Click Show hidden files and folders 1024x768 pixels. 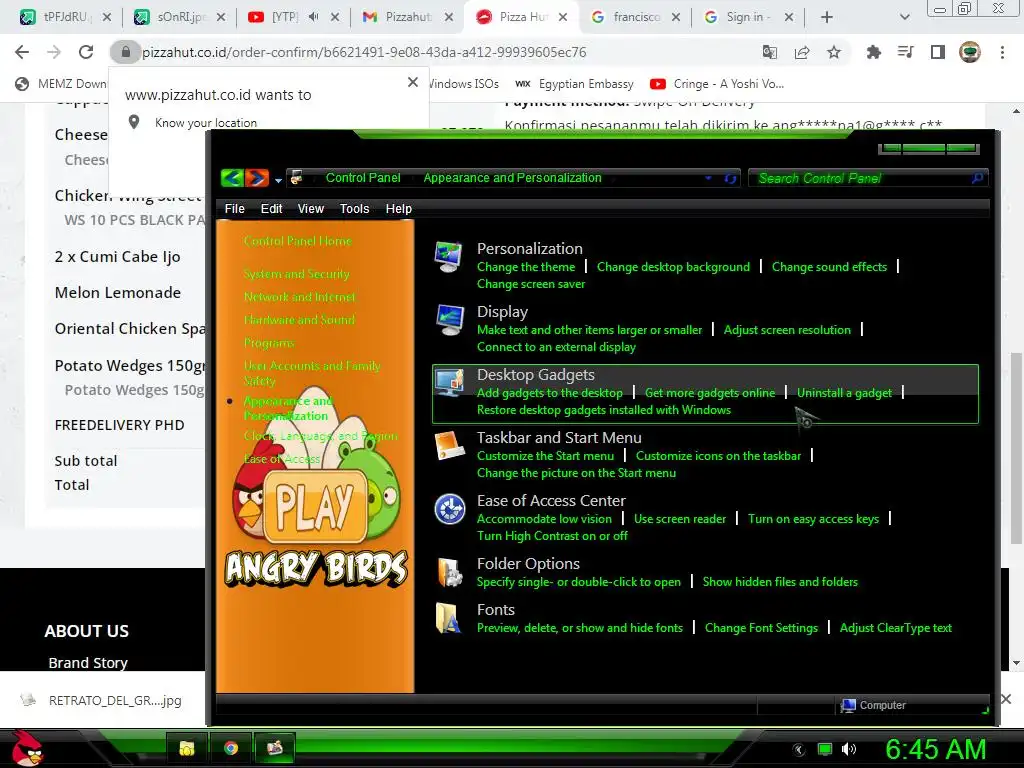click(x=780, y=582)
